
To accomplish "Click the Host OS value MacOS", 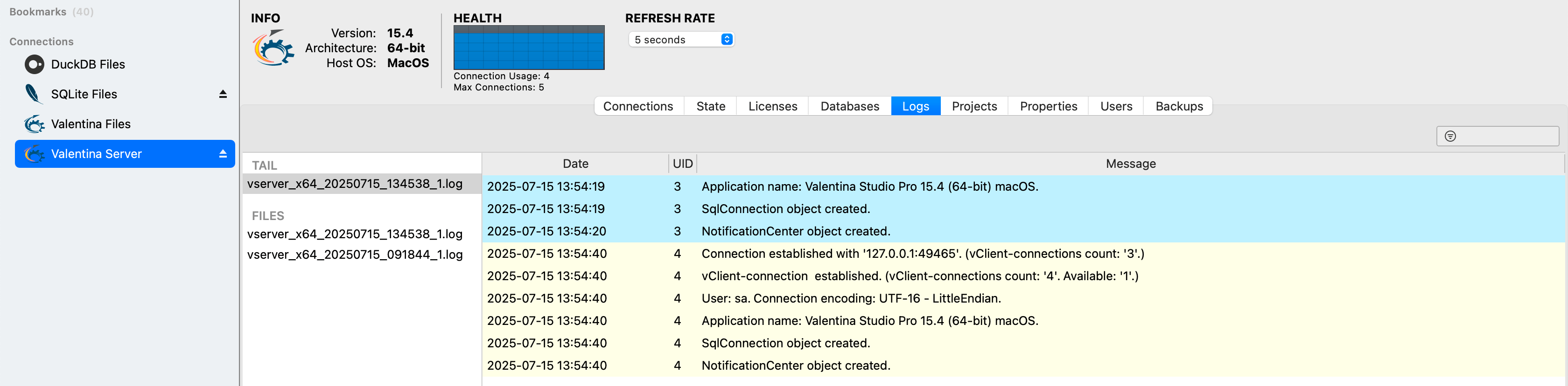I will click(408, 63).
